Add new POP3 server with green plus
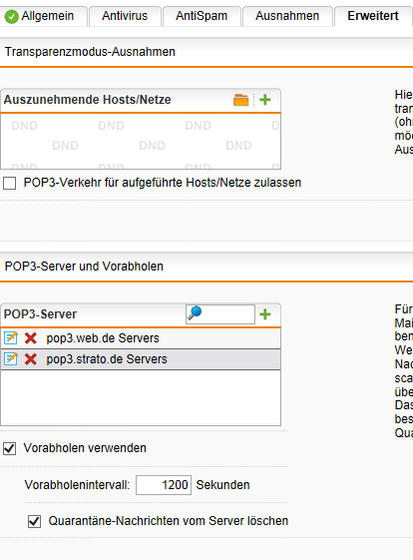The height and width of the screenshot is (560, 413). click(x=265, y=314)
